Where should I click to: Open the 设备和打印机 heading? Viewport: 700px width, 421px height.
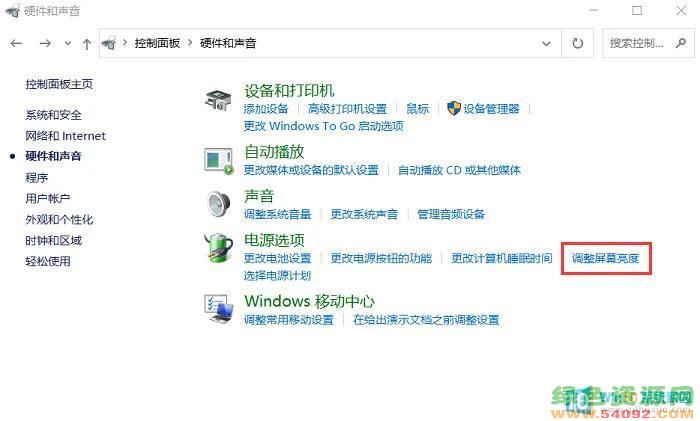[x=289, y=91]
